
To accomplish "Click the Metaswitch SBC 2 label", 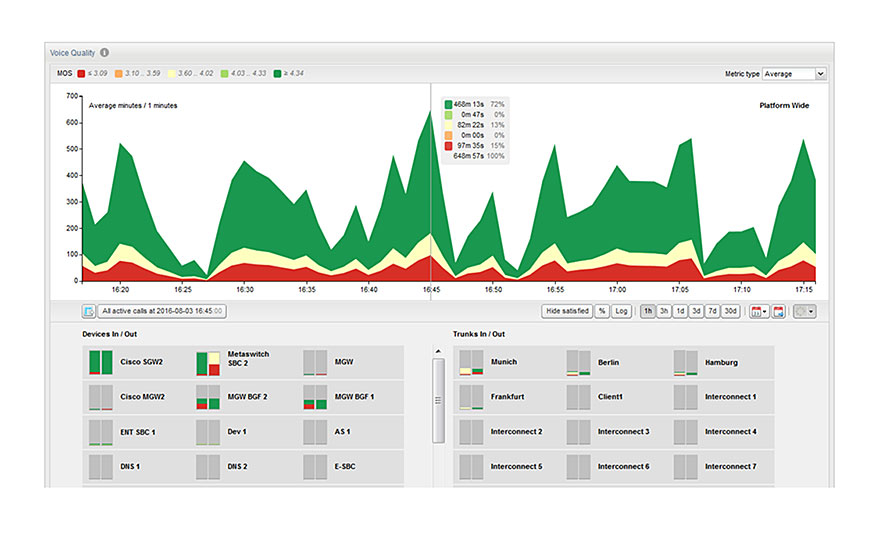I will [248, 359].
